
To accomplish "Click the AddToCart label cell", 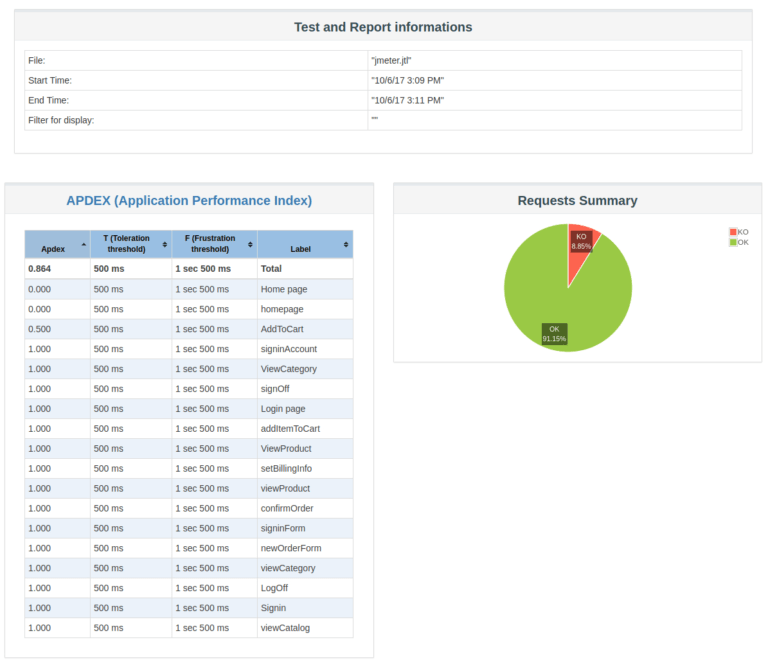I will (x=280, y=329).
